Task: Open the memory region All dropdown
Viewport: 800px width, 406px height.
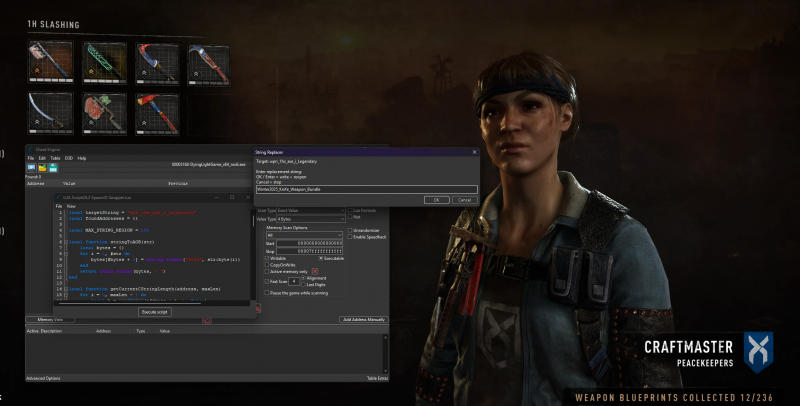Action: click(x=304, y=235)
